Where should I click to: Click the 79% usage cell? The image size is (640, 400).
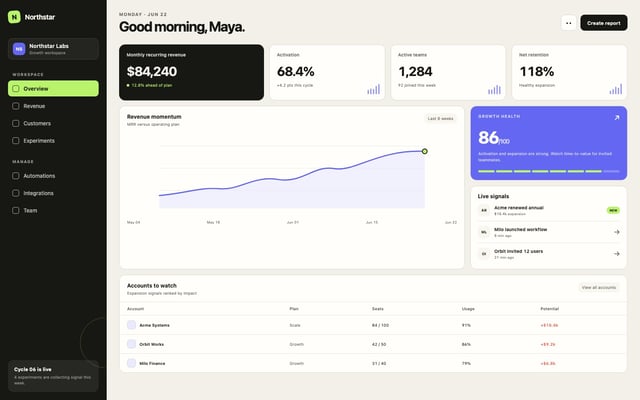(466, 363)
